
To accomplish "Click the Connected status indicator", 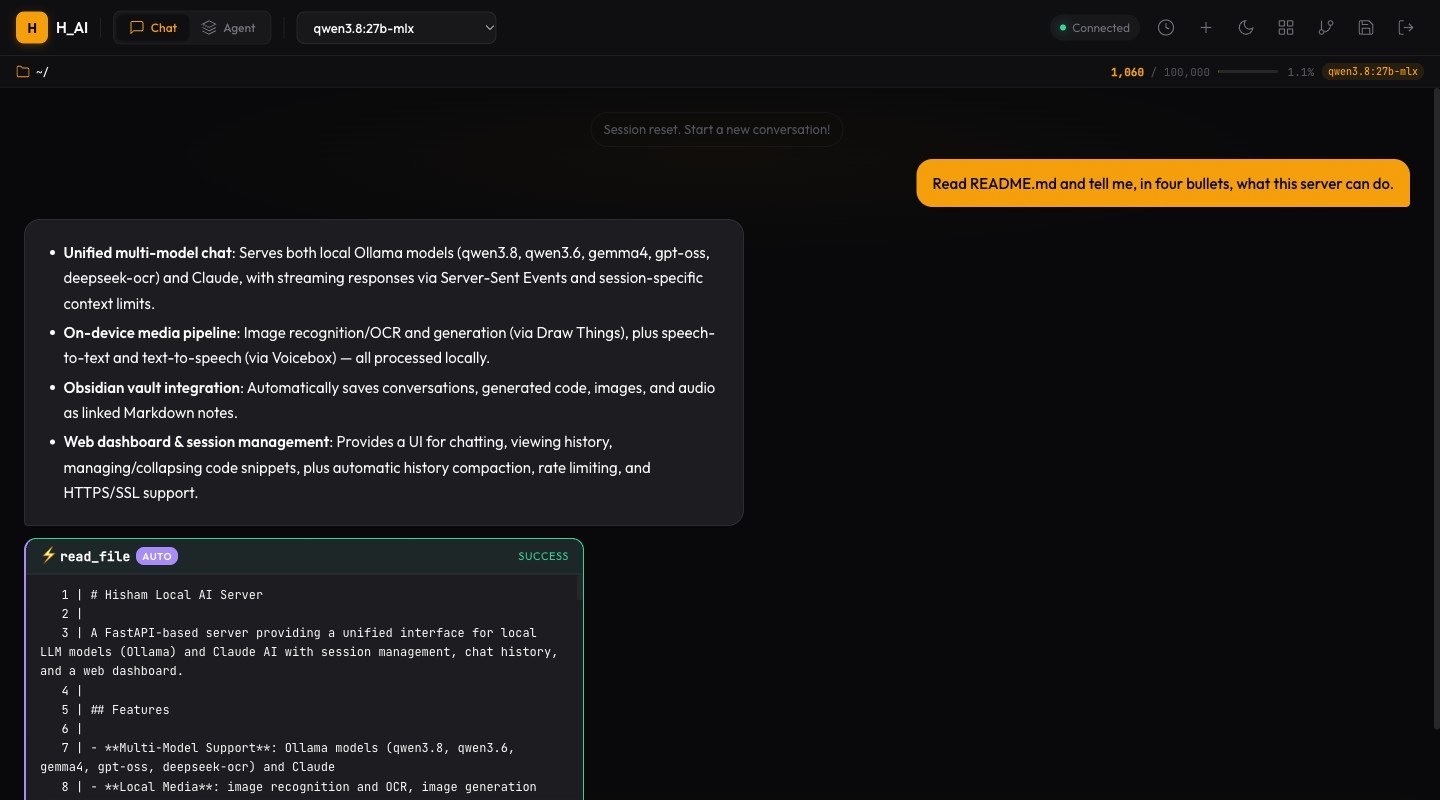I will 1094,28.
